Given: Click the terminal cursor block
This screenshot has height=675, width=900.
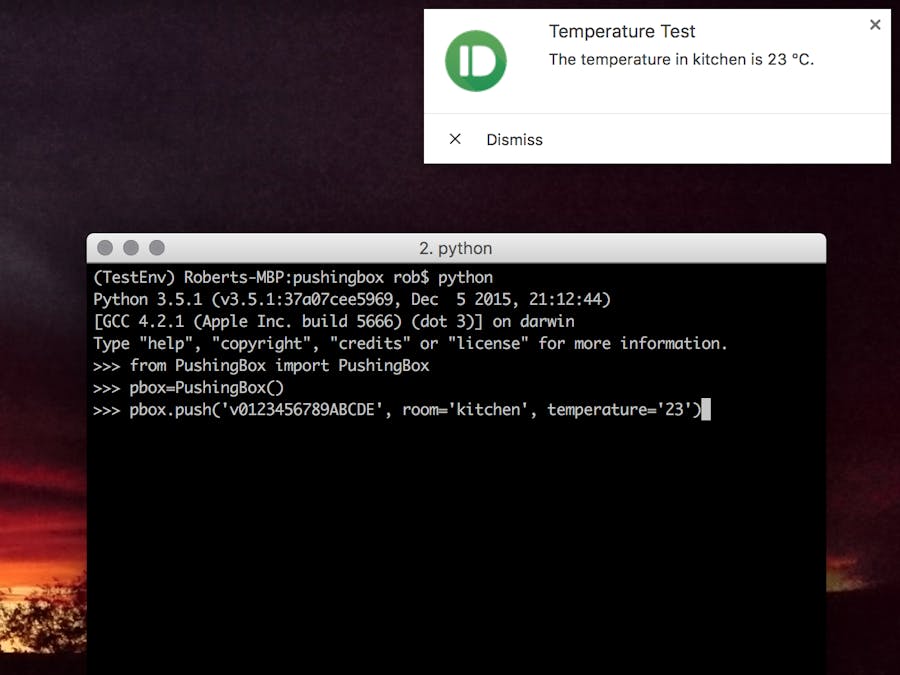Looking at the screenshot, I should point(706,409).
